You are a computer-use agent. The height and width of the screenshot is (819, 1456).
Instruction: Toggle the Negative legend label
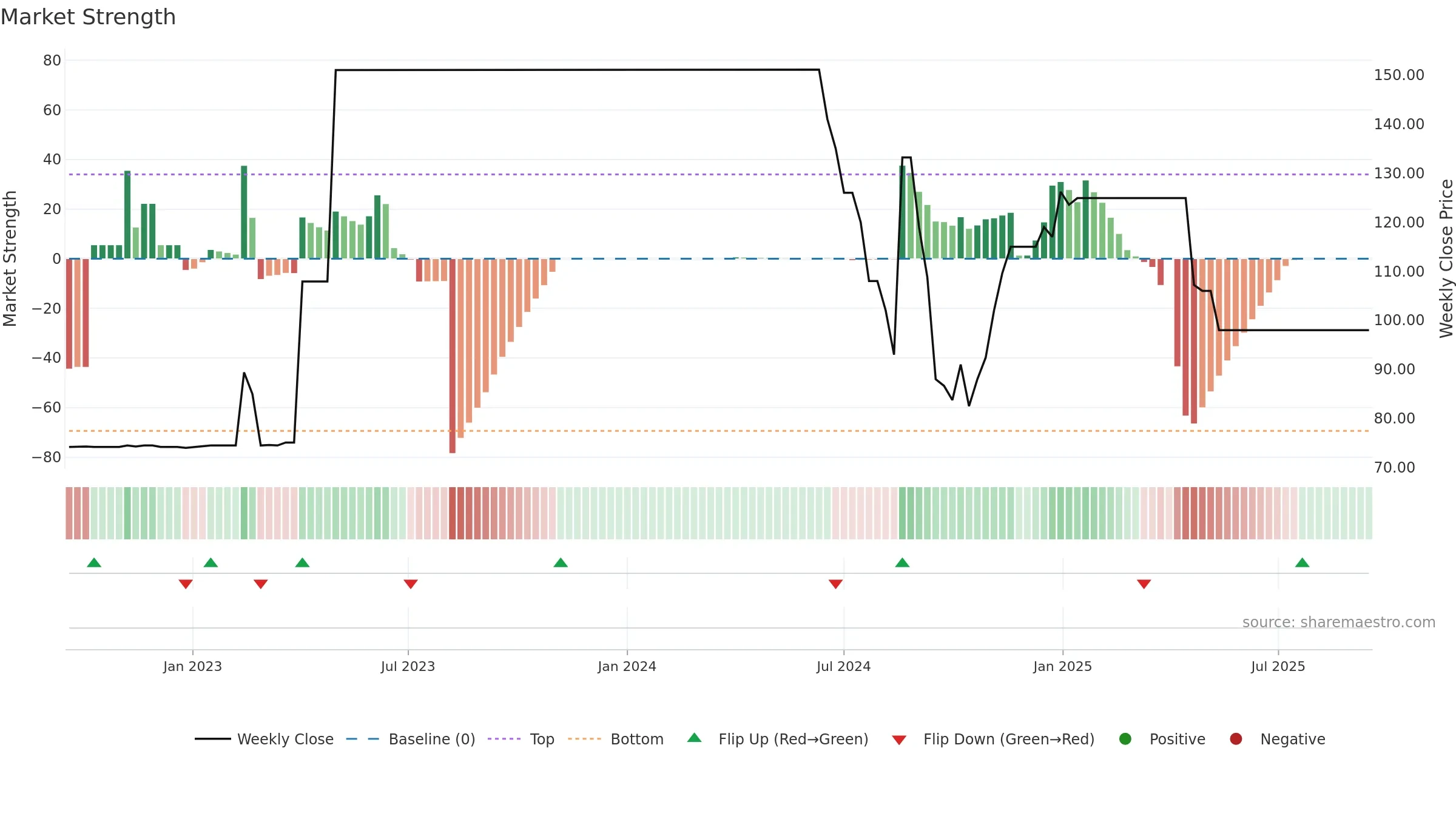[1293, 740]
